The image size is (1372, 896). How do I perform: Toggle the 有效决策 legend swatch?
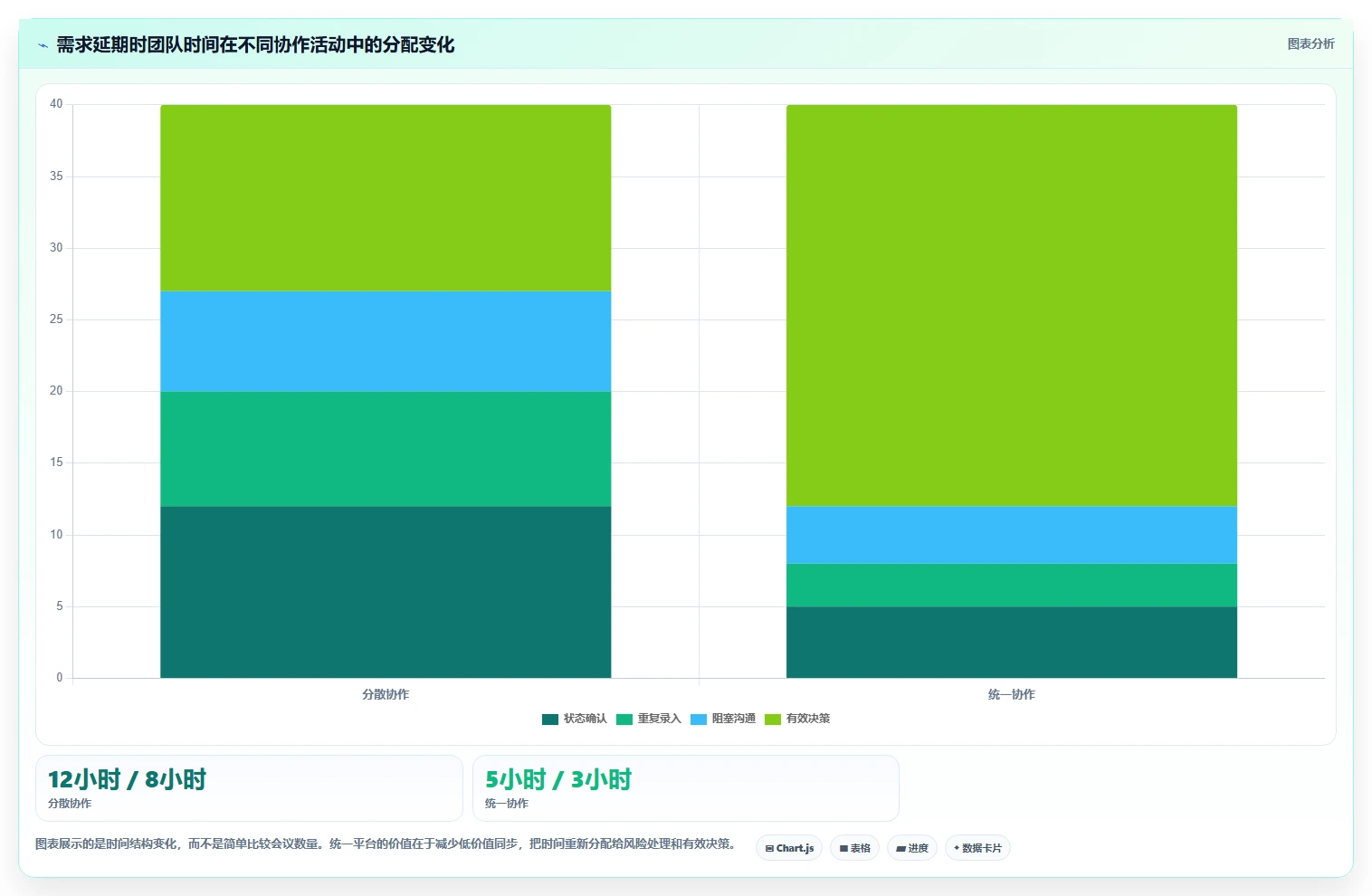773,720
